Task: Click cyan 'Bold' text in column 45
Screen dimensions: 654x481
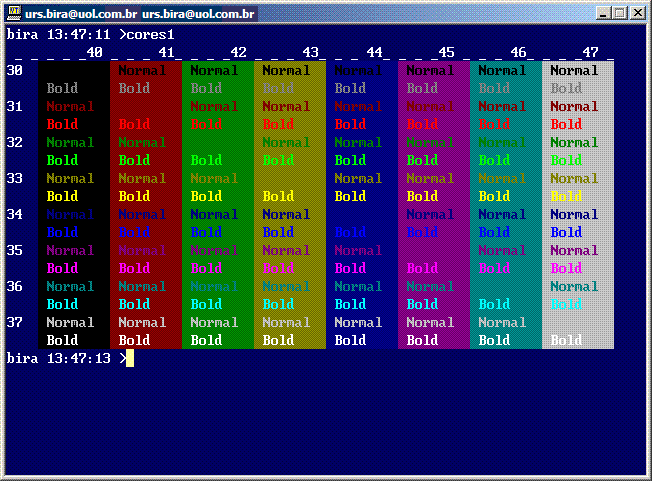Action: (423, 304)
